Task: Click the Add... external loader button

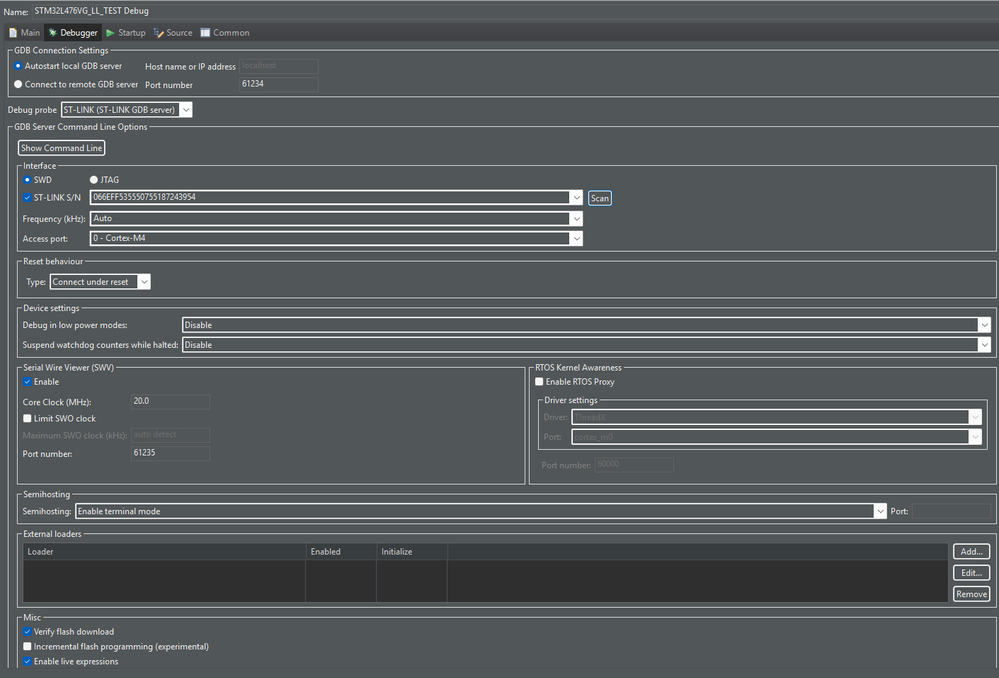Action: 972,551
